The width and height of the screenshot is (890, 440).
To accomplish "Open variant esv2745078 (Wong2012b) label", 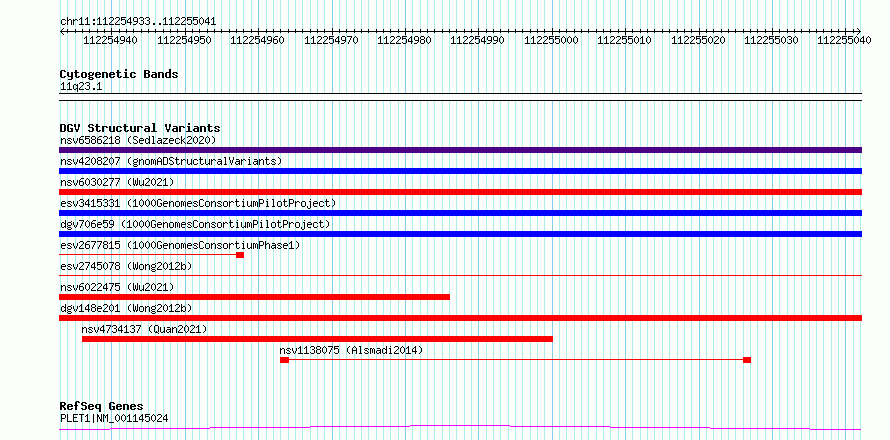I will point(126,266).
